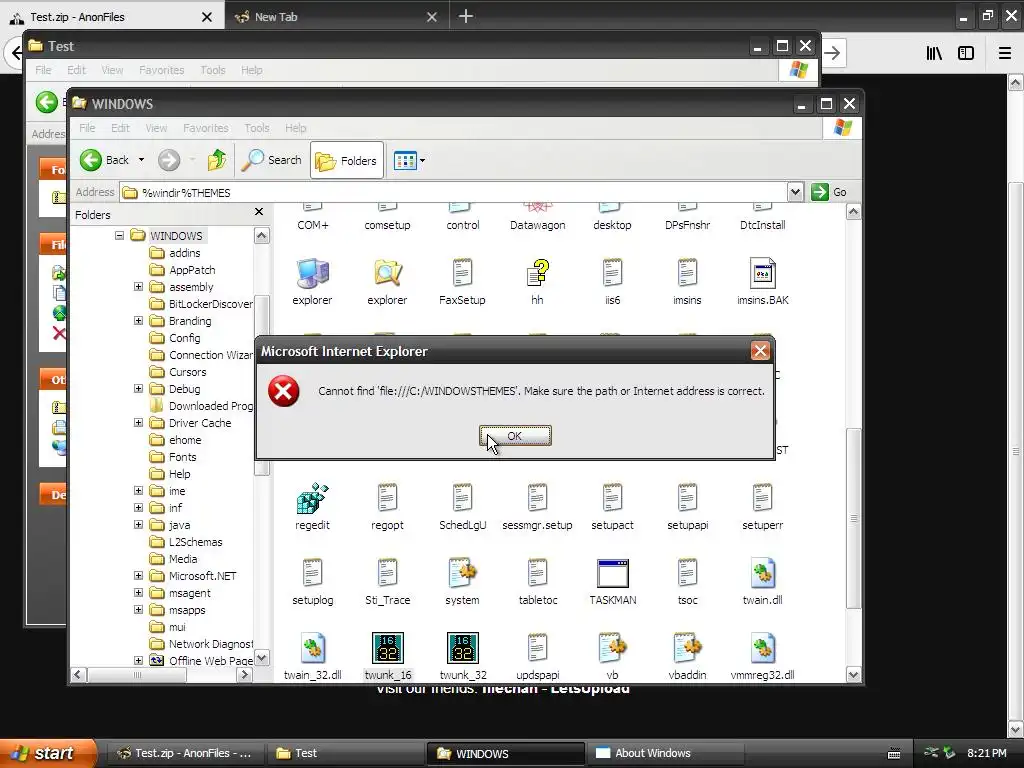This screenshot has height=768, width=1024.
Task: Select the twunk_32 file icon
Action: click(x=462, y=656)
